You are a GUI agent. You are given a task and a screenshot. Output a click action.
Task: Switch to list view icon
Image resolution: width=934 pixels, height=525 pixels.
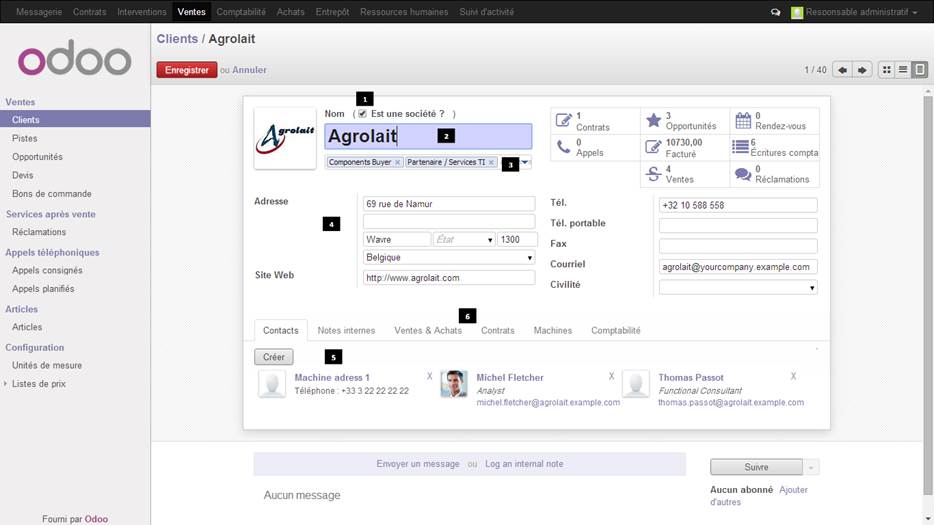(x=903, y=70)
